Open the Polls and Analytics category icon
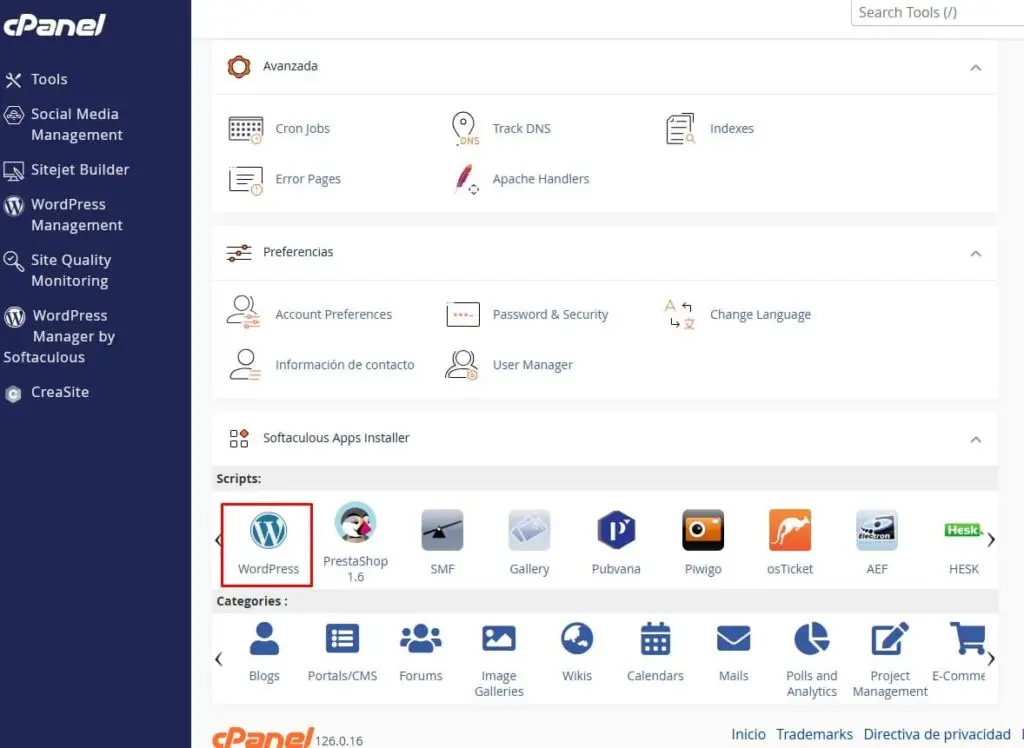This screenshot has width=1024, height=748. [812, 639]
